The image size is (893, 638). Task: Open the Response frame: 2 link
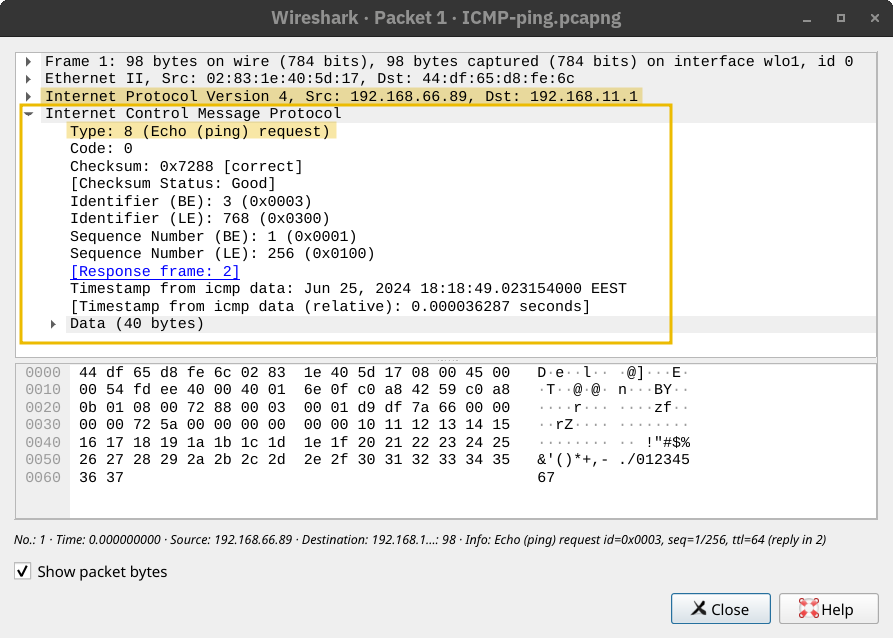[154, 271]
